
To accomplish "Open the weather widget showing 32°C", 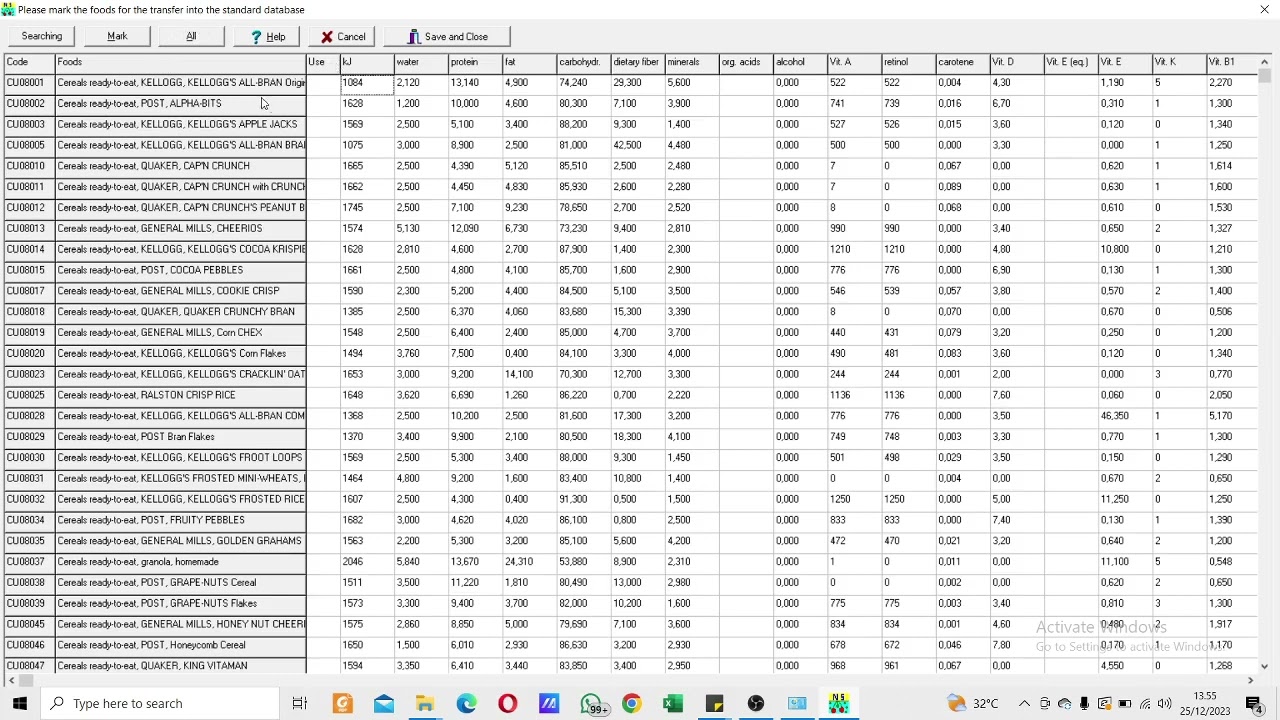I will coord(971,703).
